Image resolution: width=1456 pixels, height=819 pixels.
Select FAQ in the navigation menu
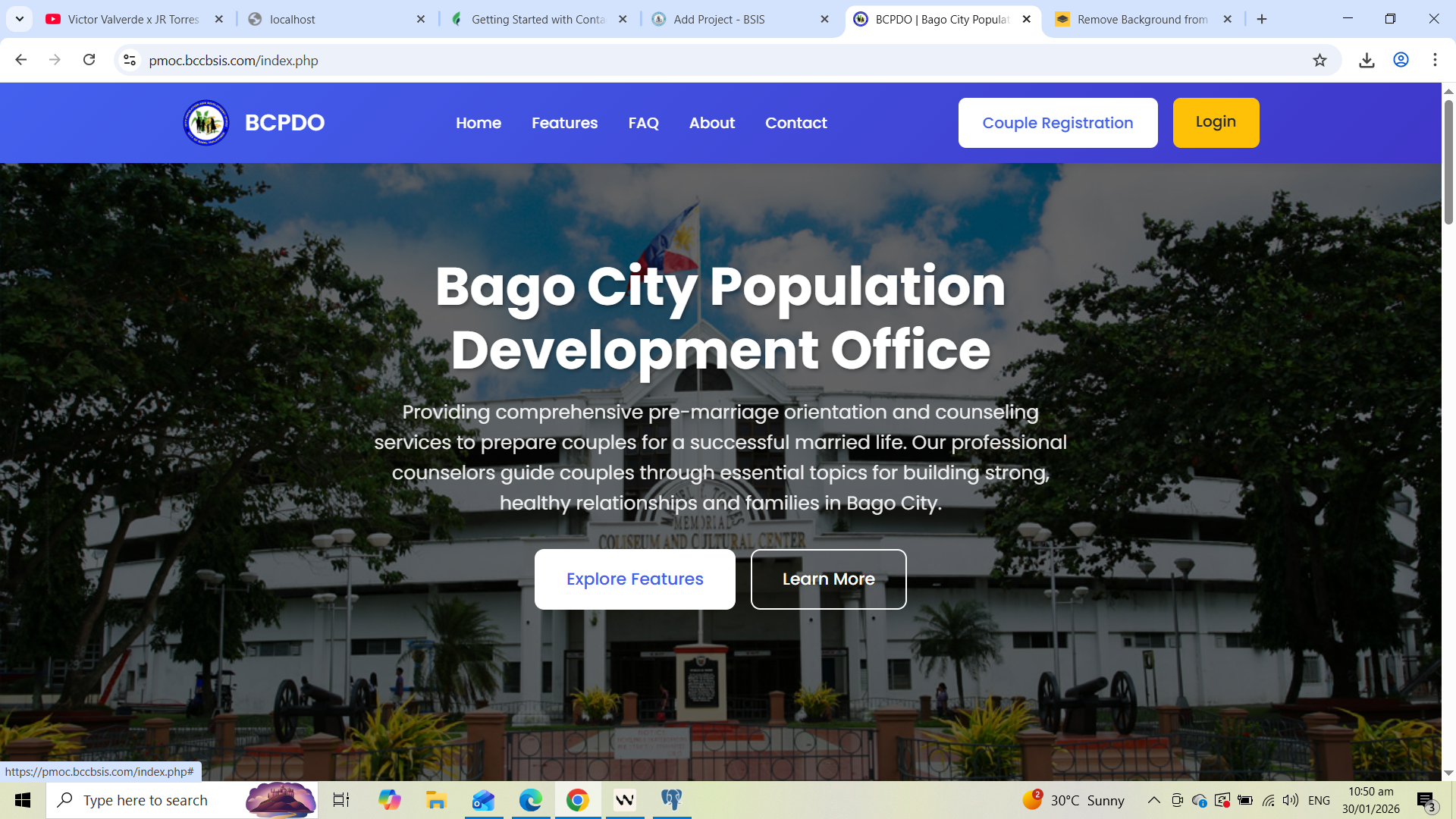coord(643,122)
